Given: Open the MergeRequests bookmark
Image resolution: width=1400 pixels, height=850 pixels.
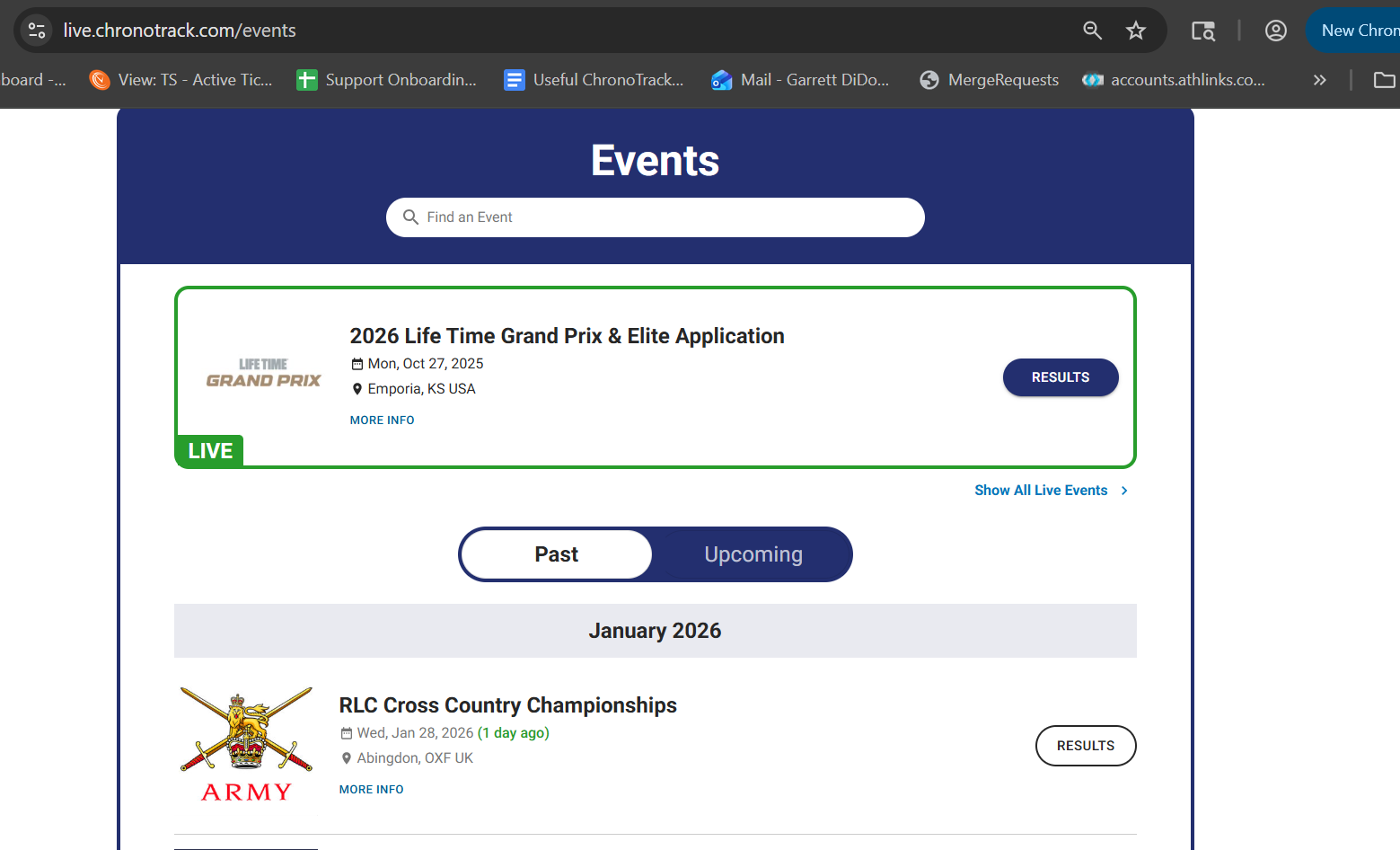Looking at the screenshot, I should pyautogui.click(x=990, y=80).
